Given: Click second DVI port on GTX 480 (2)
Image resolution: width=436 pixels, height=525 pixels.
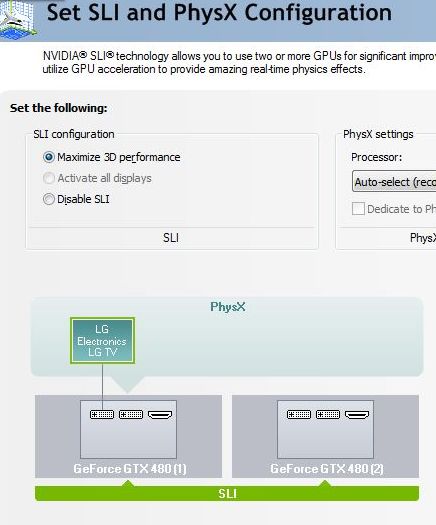Looking at the screenshot, I should (328, 415).
